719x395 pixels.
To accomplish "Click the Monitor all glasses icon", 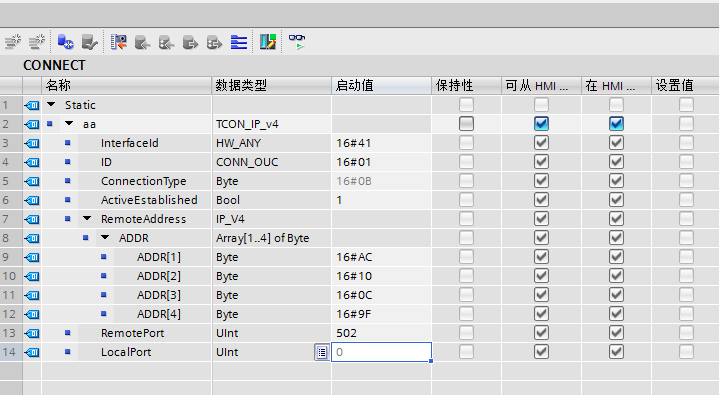I will (297, 41).
